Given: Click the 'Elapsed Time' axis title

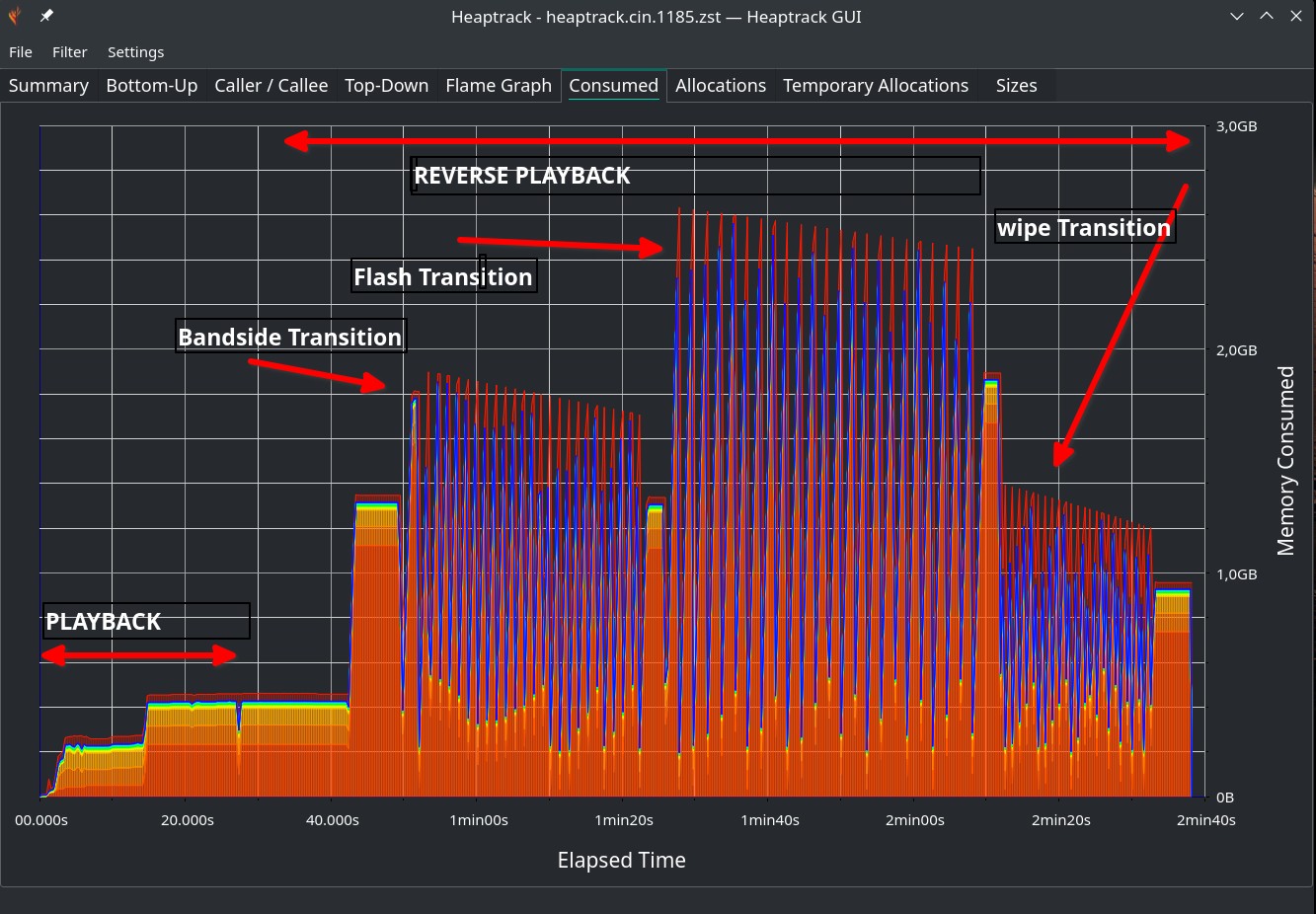Looking at the screenshot, I should tap(621, 861).
